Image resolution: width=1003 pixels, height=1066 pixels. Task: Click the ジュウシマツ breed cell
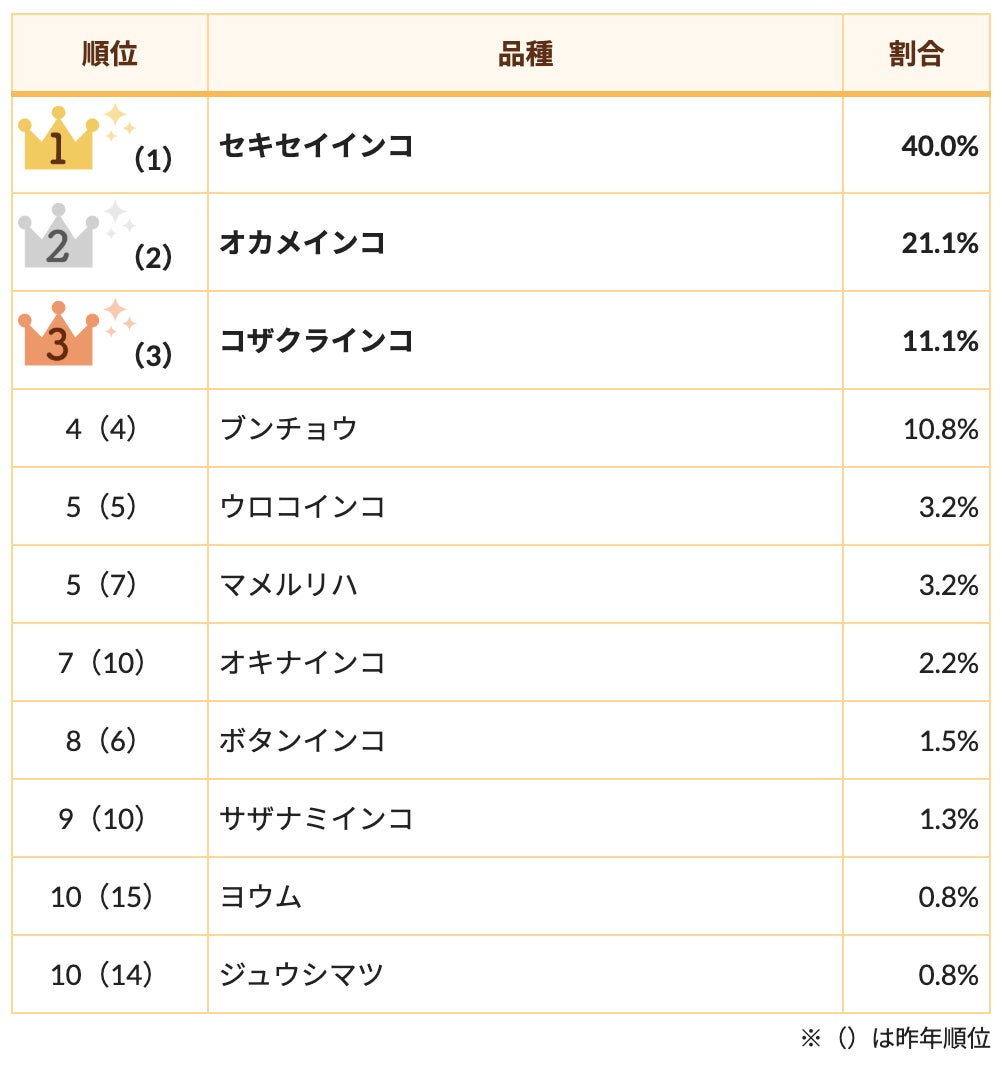tap(302, 975)
